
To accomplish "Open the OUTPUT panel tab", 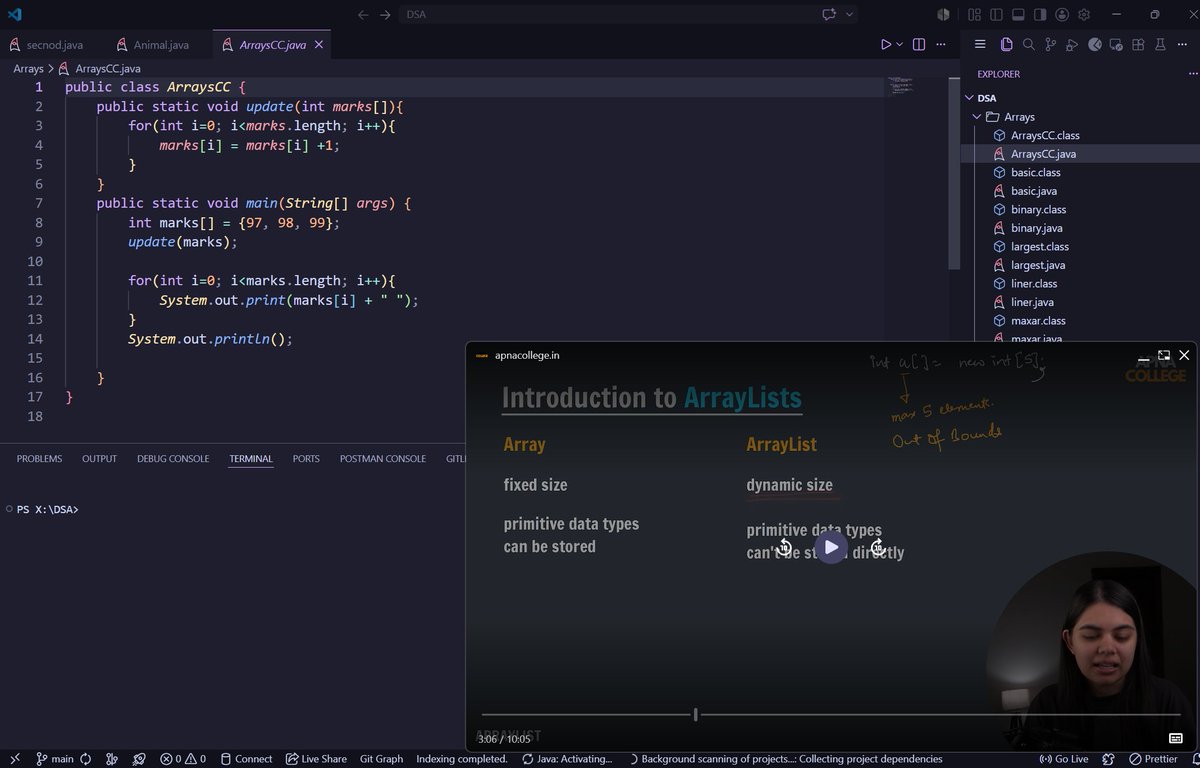I will (99, 459).
